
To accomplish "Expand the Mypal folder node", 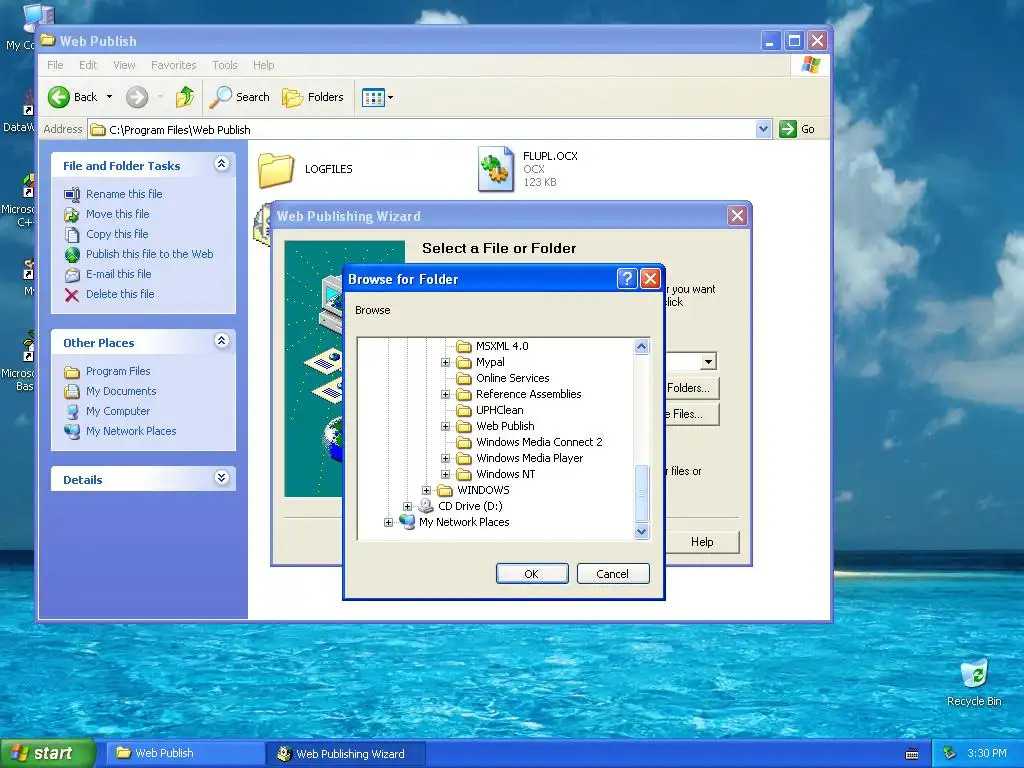I will 445,362.
